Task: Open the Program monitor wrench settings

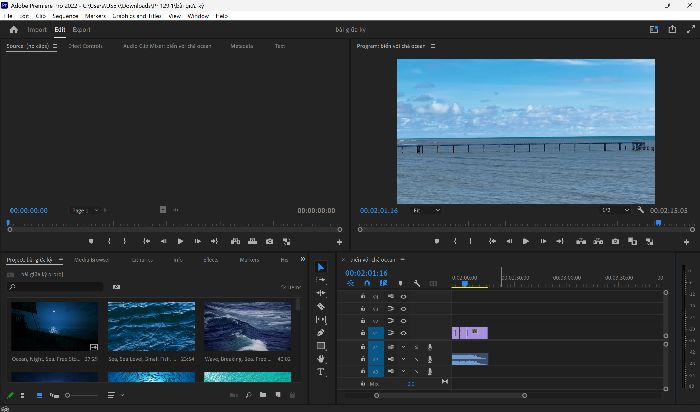Action: [x=641, y=210]
